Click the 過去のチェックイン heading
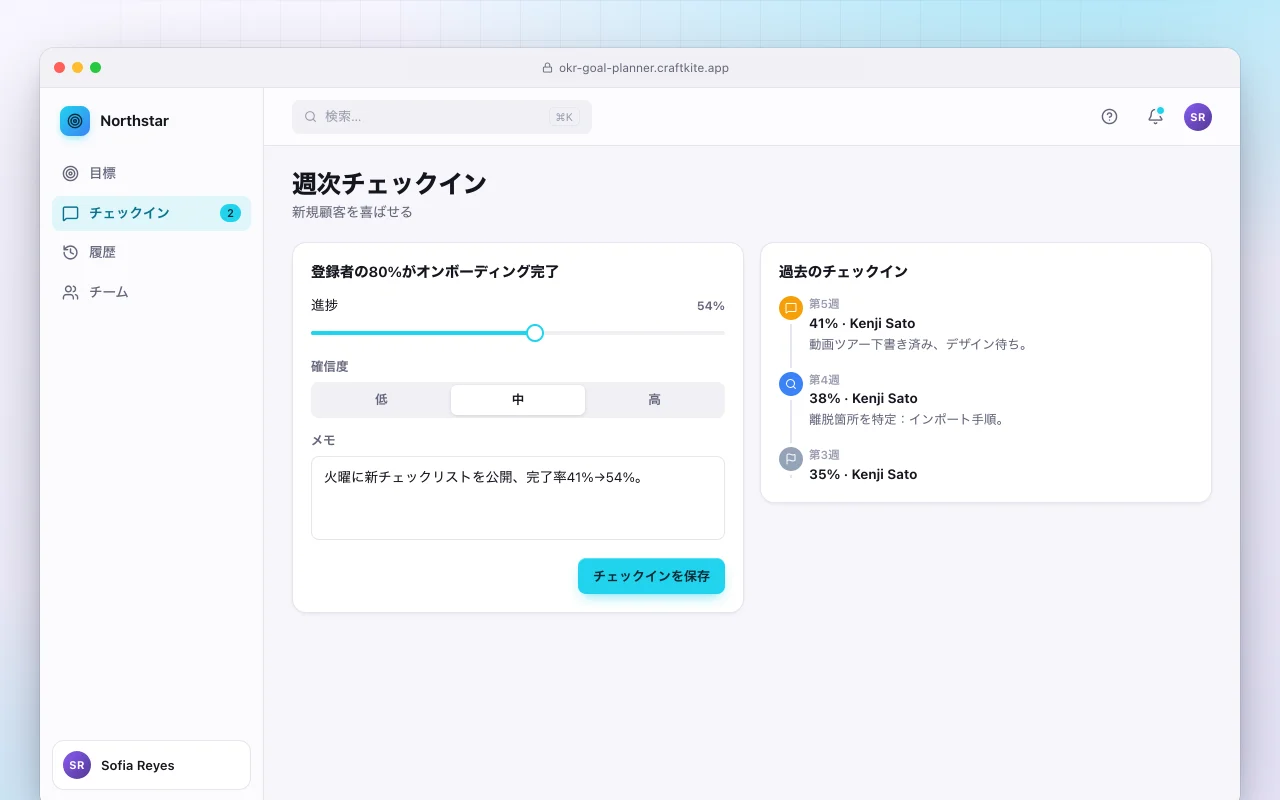The height and width of the screenshot is (800, 1280). [843, 272]
